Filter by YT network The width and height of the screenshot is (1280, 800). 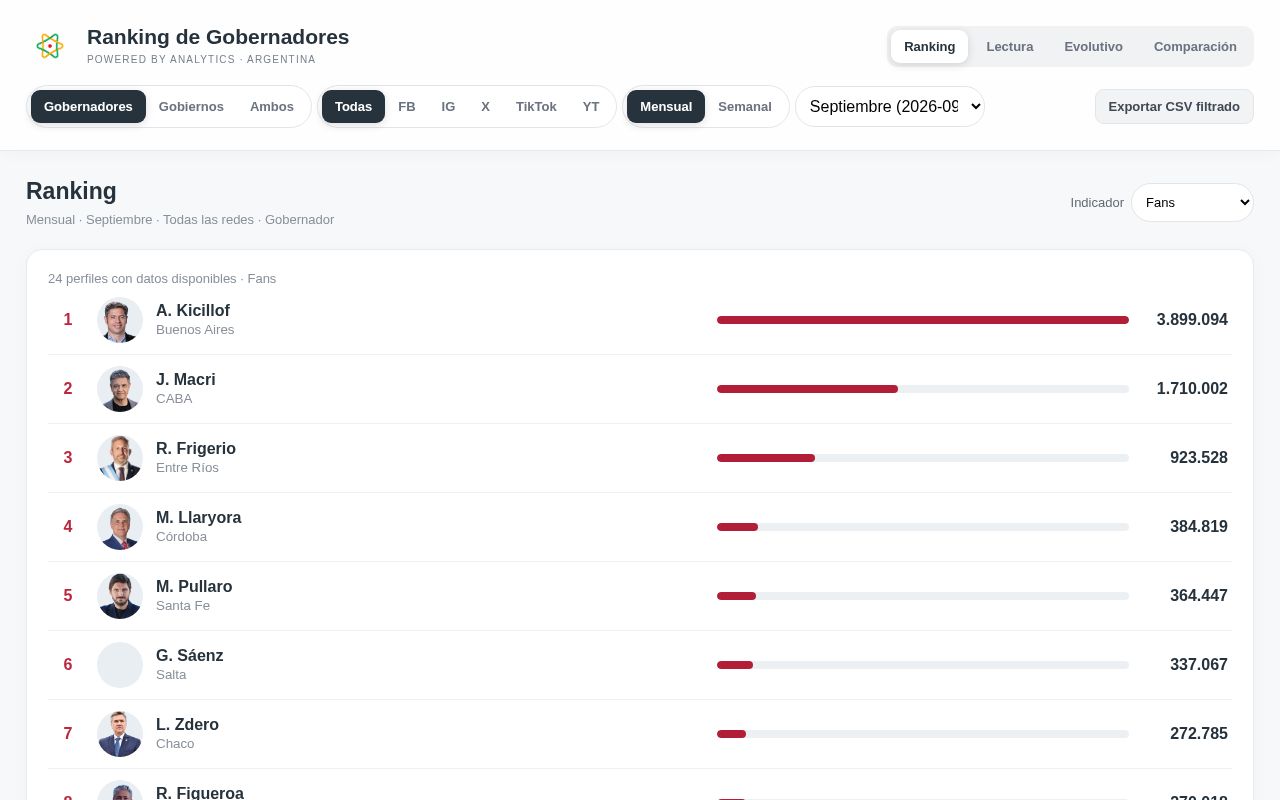(x=591, y=107)
